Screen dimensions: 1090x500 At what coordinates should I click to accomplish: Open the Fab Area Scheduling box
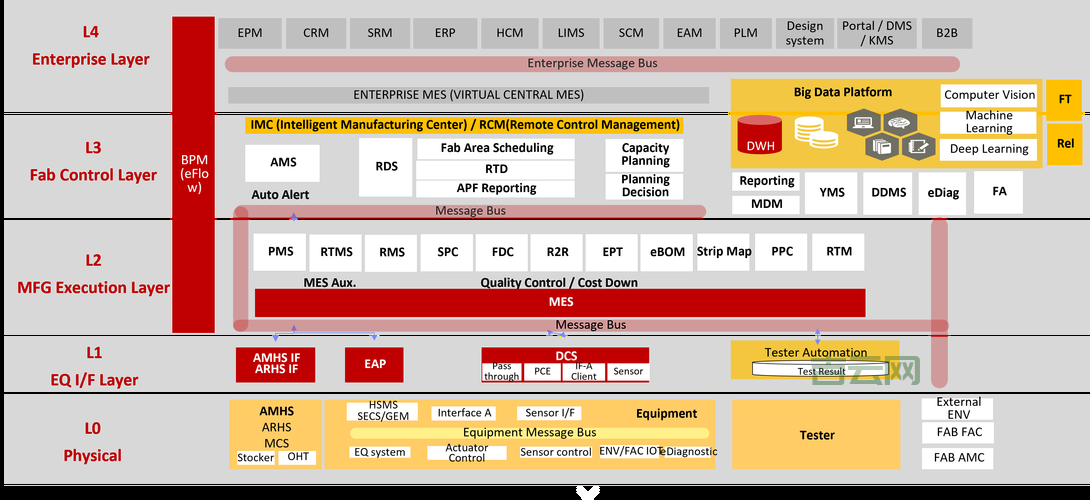point(496,148)
